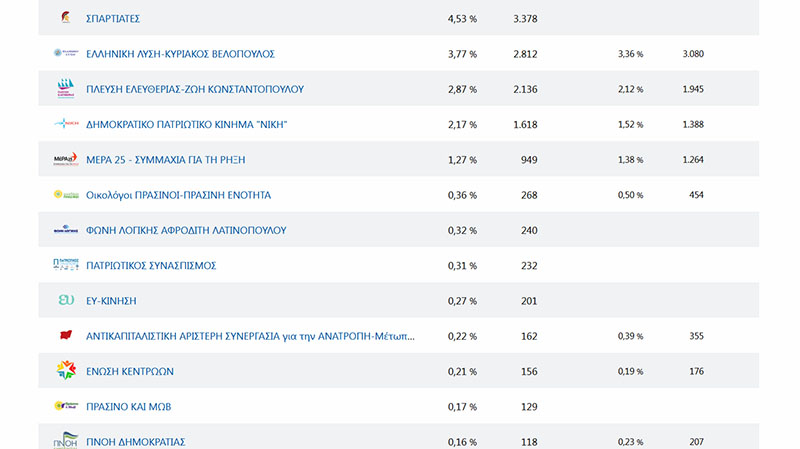Image resolution: width=800 pixels, height=449 pixels.
Task: Click the ΝΙΚΗ party logo
Action: (x=65, y=124)
